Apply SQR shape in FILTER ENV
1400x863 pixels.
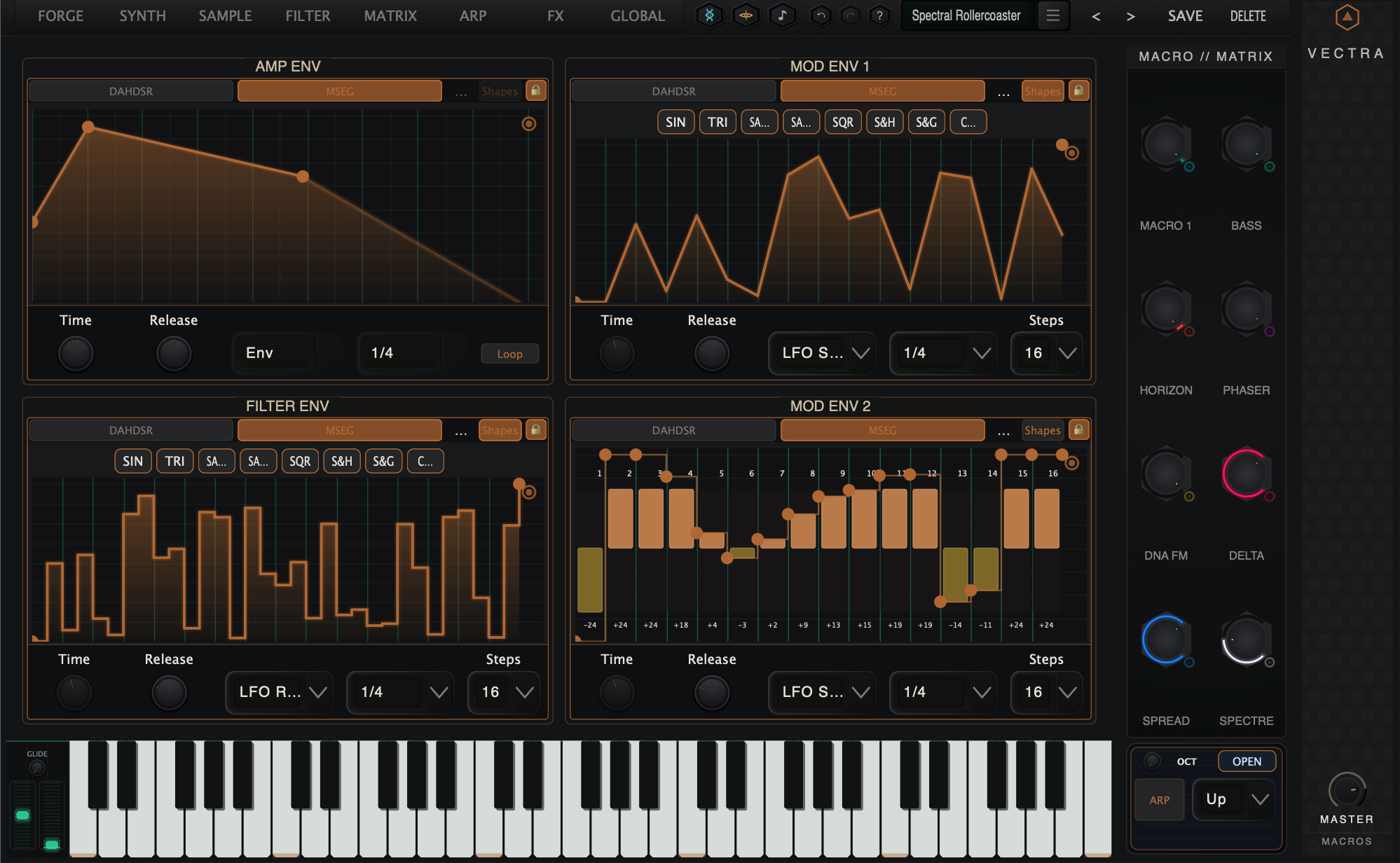point(300,461)
